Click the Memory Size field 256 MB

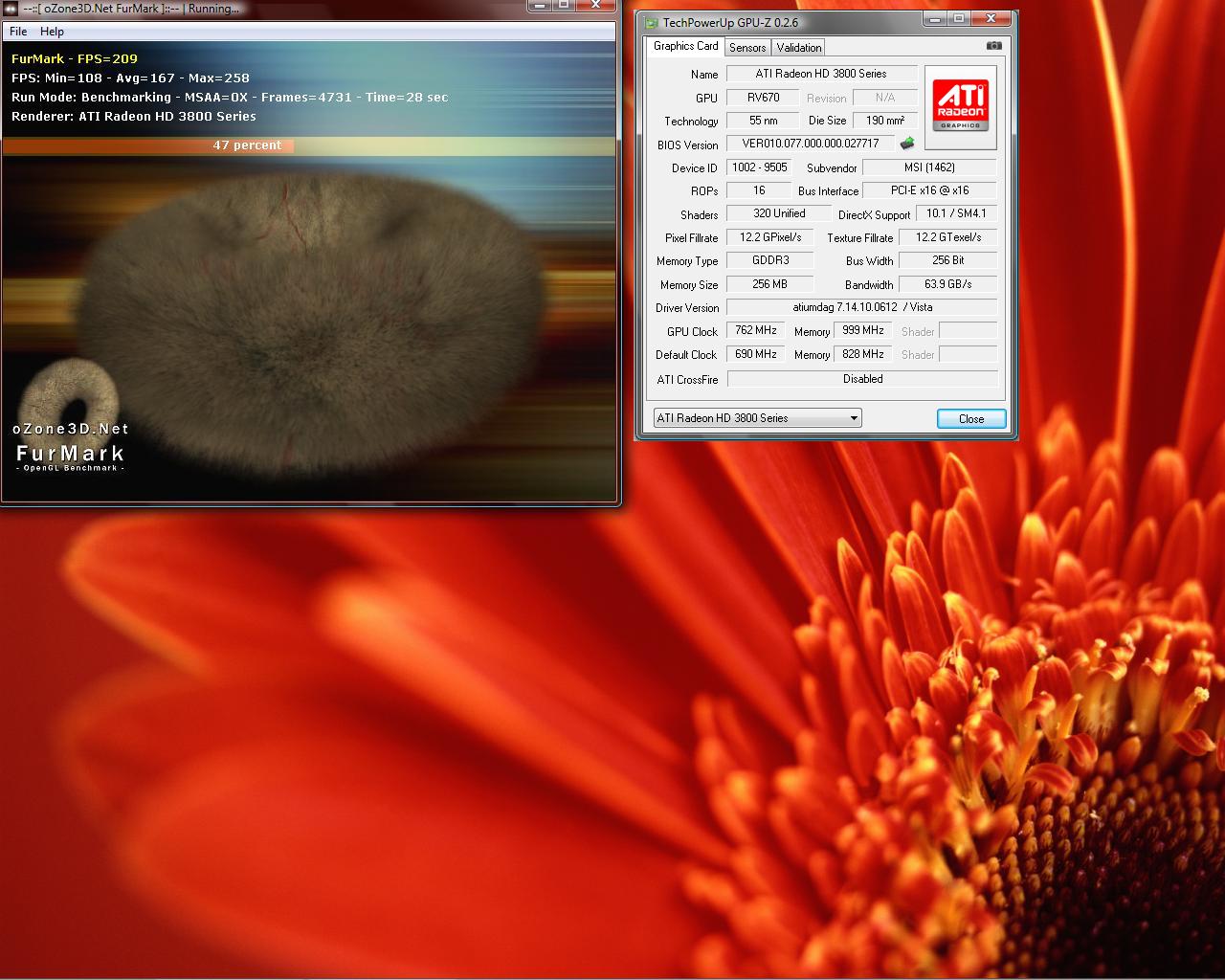point(770,284)
